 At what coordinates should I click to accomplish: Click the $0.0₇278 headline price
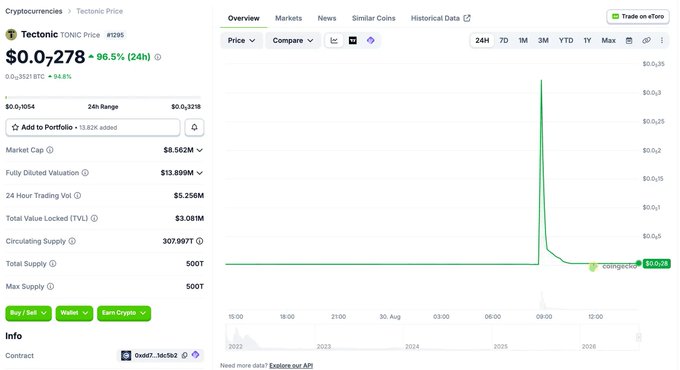pos(45,57)
